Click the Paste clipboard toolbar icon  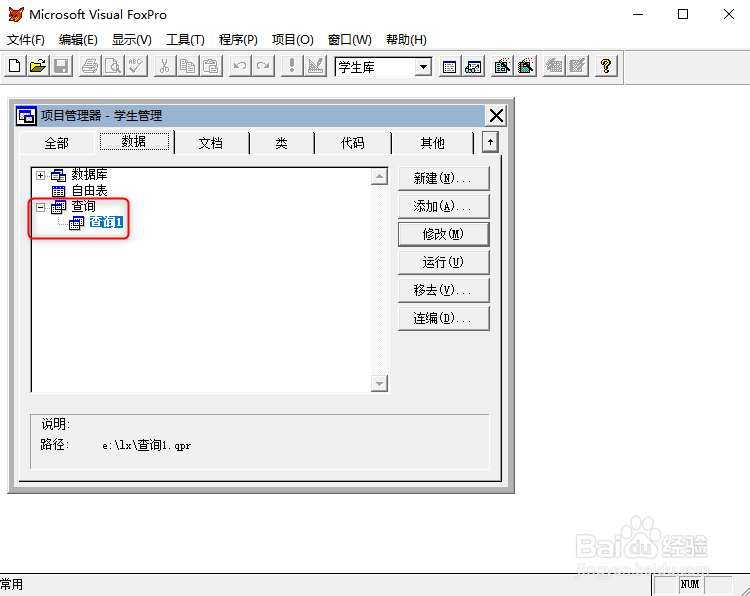click(x=211, y=66)
